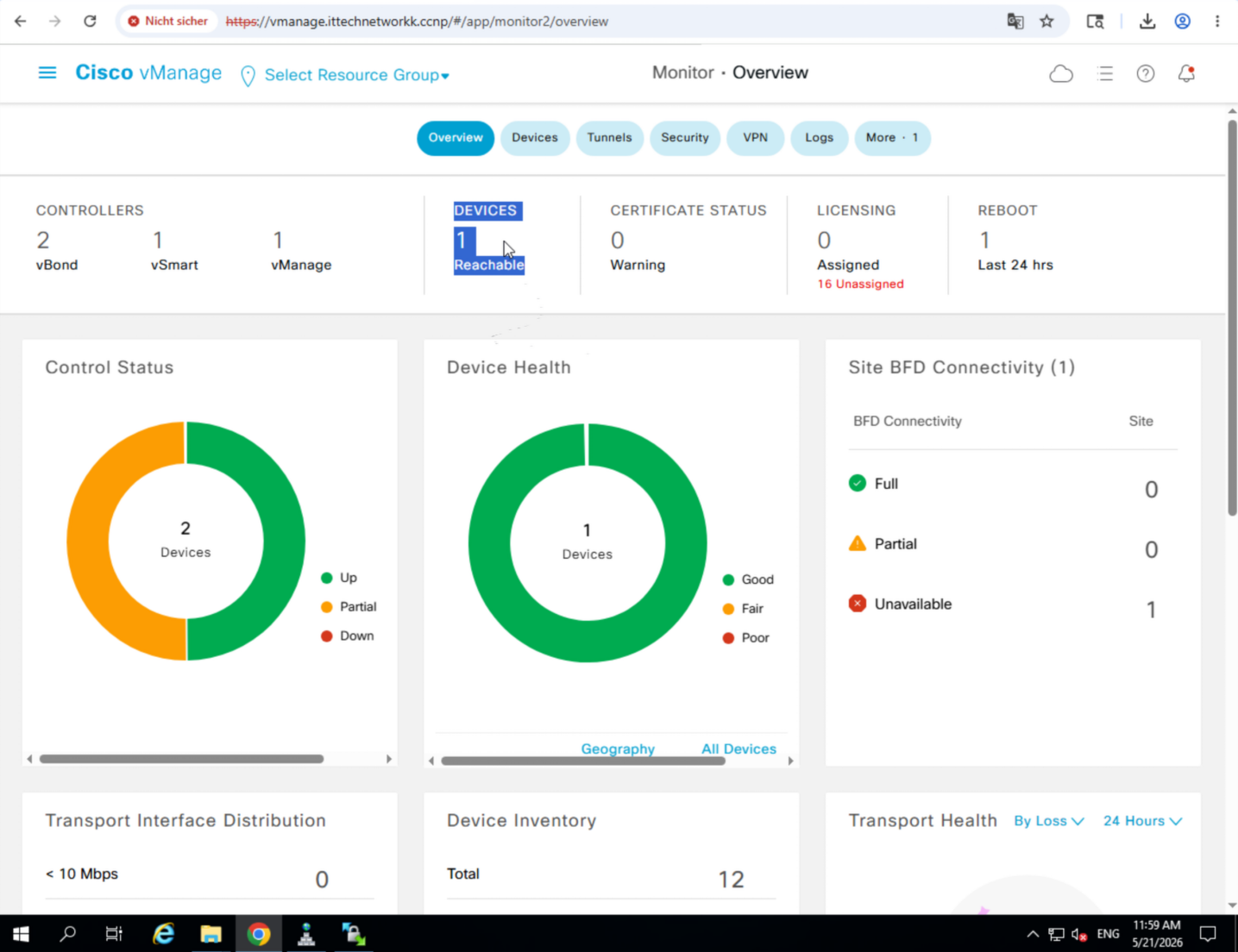The height and width of the screenshot is (952, 1238).
Task: Click the vSmart controller count 1
Action: point(158,240)
